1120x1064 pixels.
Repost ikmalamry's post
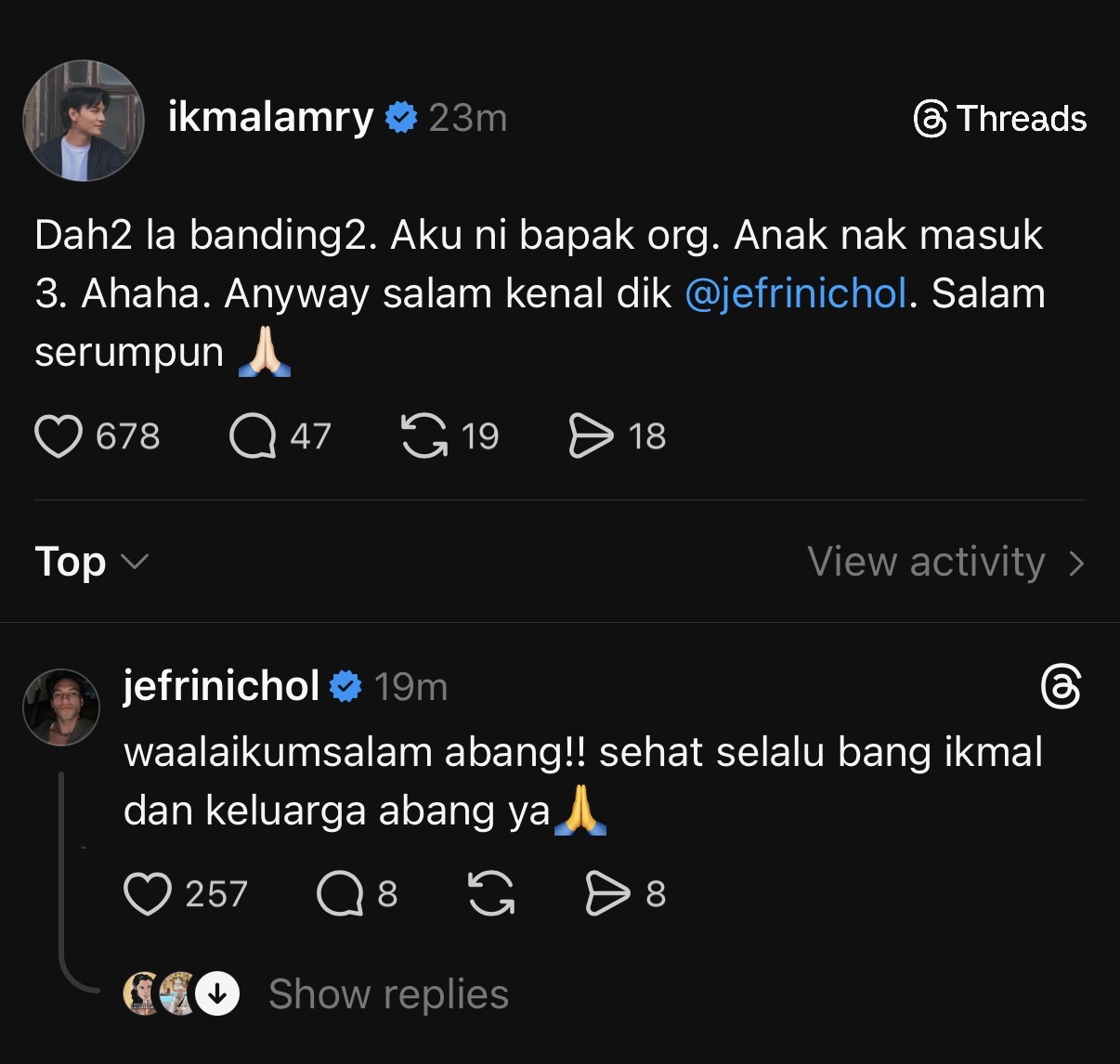(423, 436)
